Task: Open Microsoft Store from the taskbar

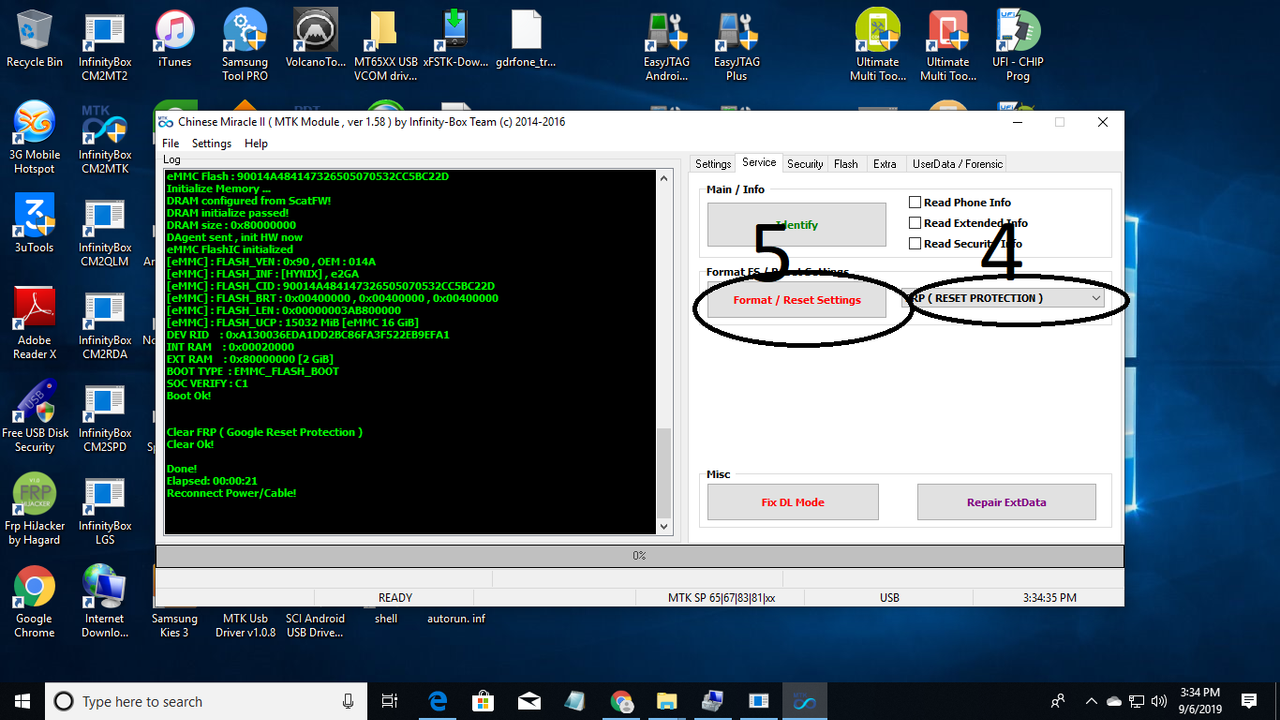Action: click(484, 701)
